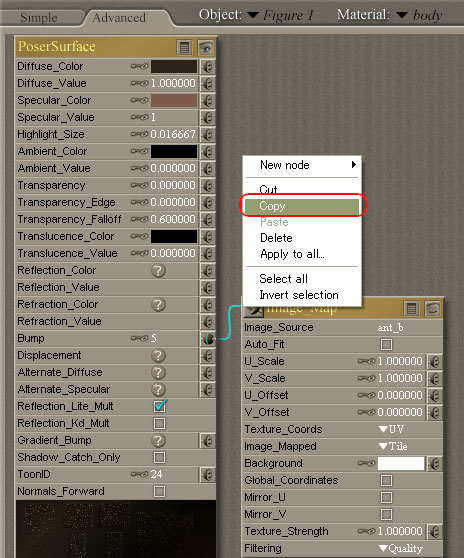Expand the Filtering Quality dropdown

click(x=401, y=548)
